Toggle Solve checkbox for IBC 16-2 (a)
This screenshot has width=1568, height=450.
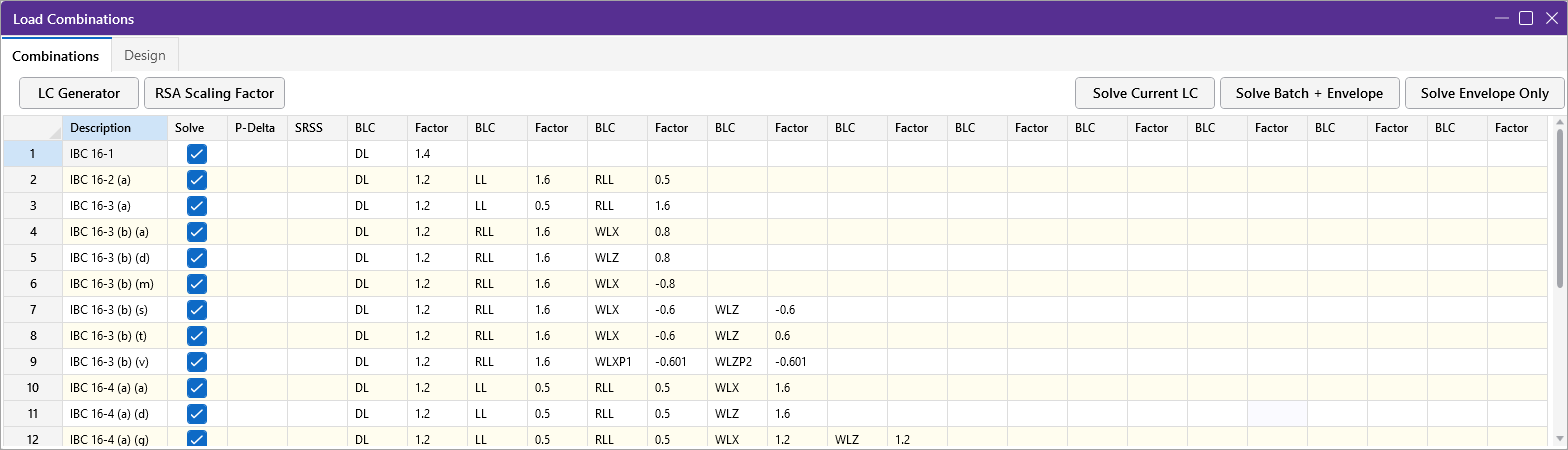(197, 180)
